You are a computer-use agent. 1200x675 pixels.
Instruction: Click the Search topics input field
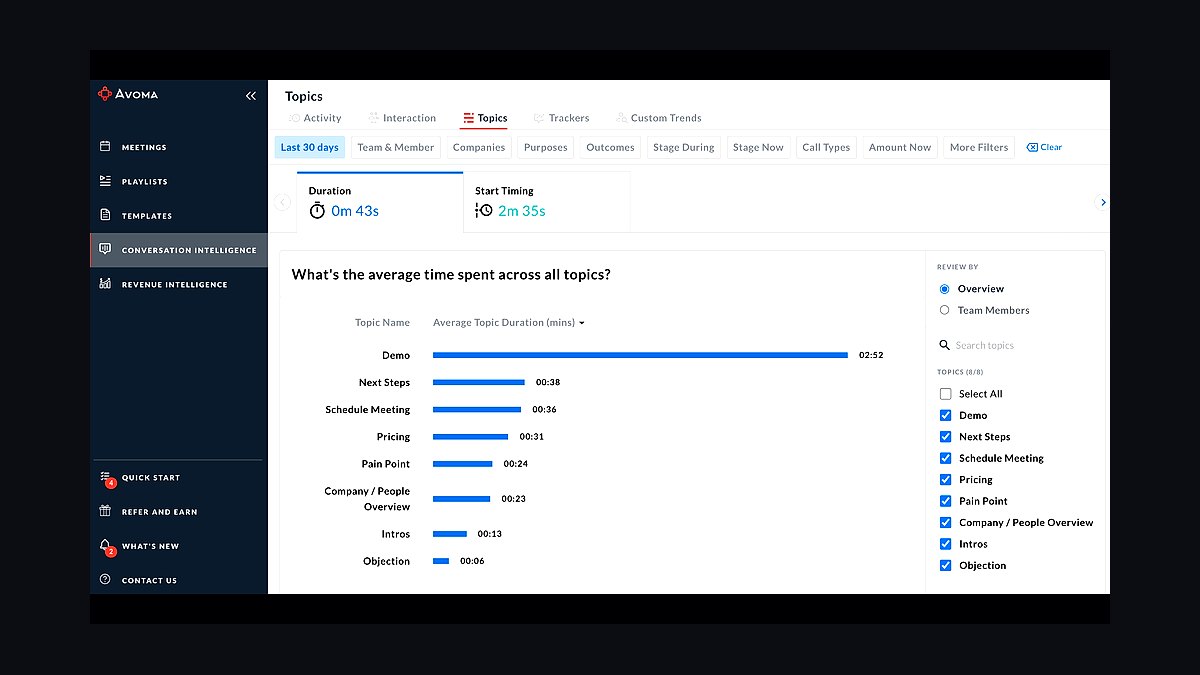pyautogui.click(x=1015, y=345)
